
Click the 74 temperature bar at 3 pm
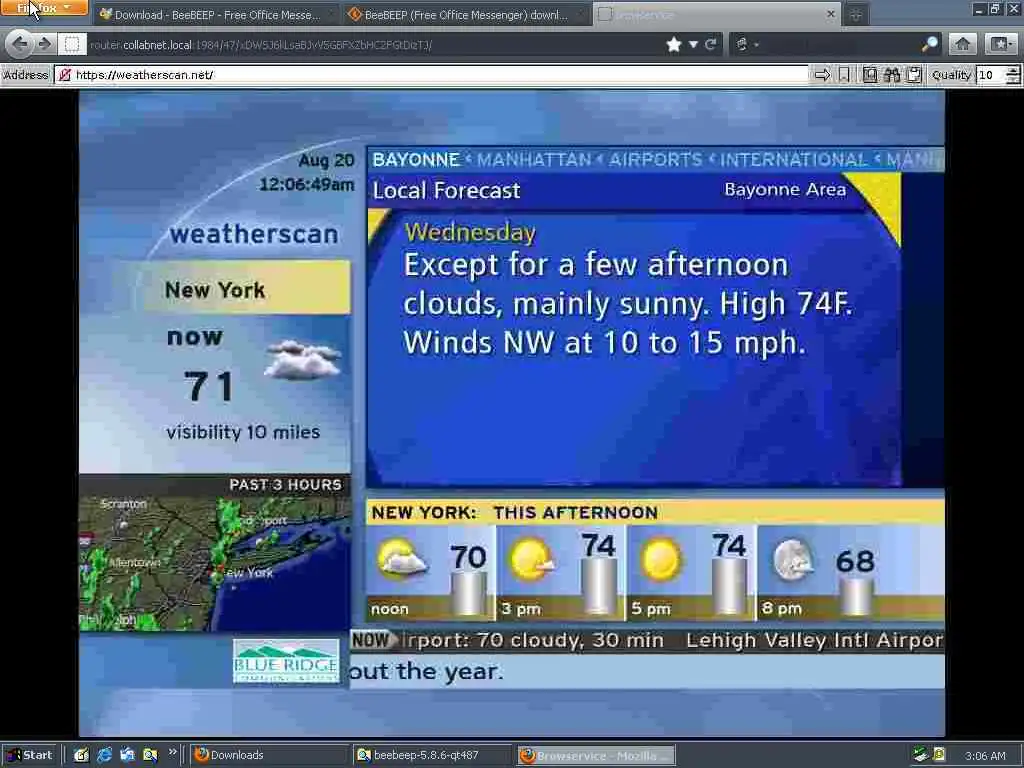click(x=598, y=586)
